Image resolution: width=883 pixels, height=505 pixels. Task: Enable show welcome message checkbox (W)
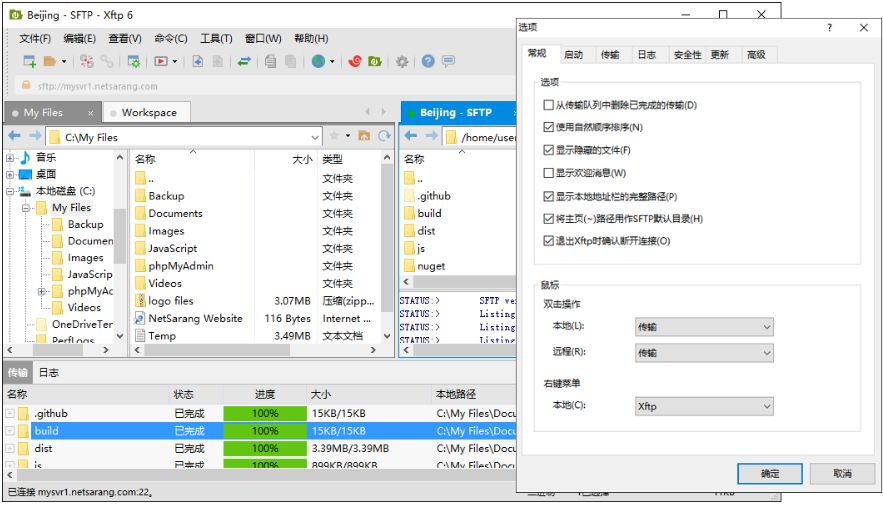[548, 173]
